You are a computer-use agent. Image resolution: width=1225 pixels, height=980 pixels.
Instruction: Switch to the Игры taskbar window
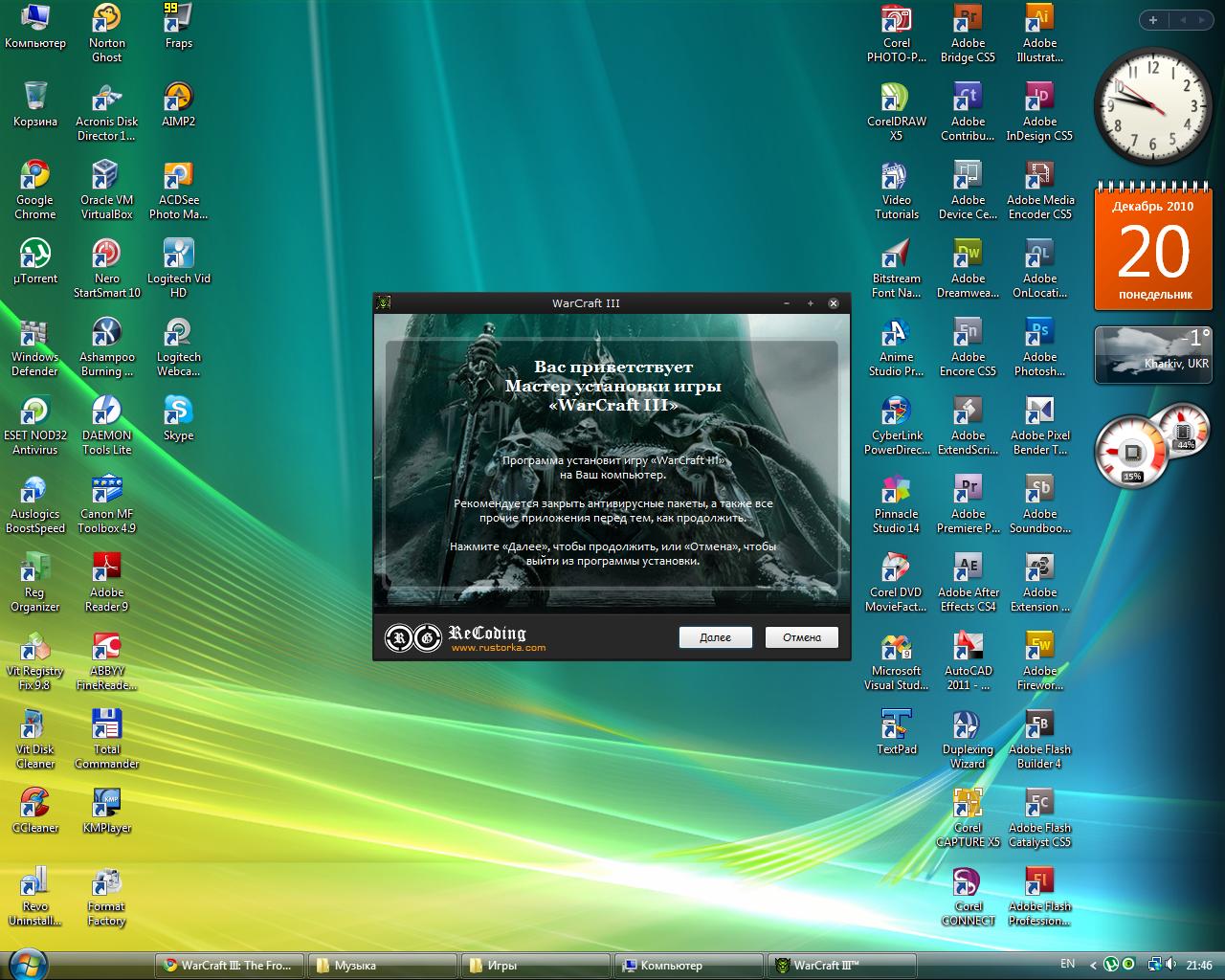click(x=534, y=966)
